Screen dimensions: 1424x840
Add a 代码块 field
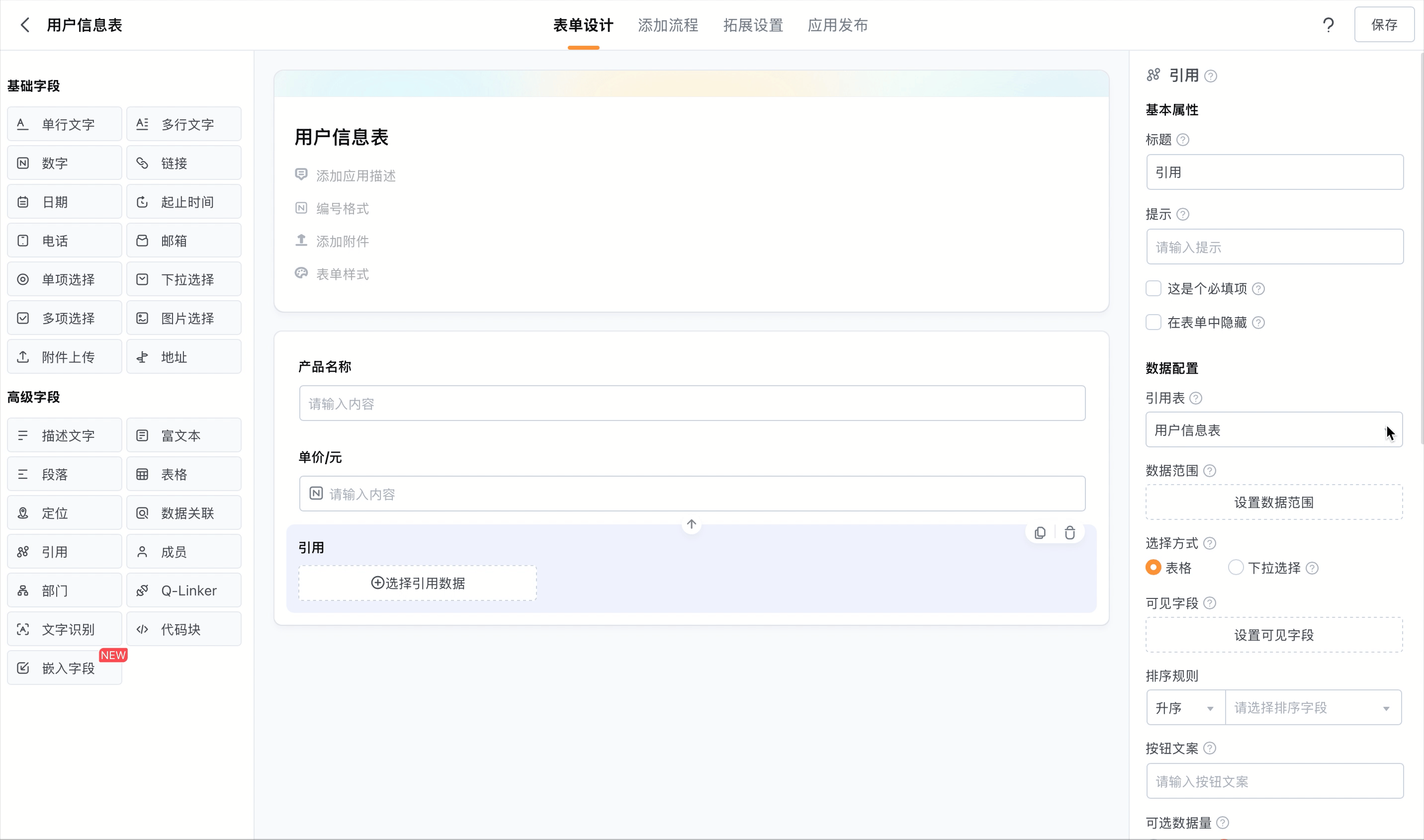[184, 629]
